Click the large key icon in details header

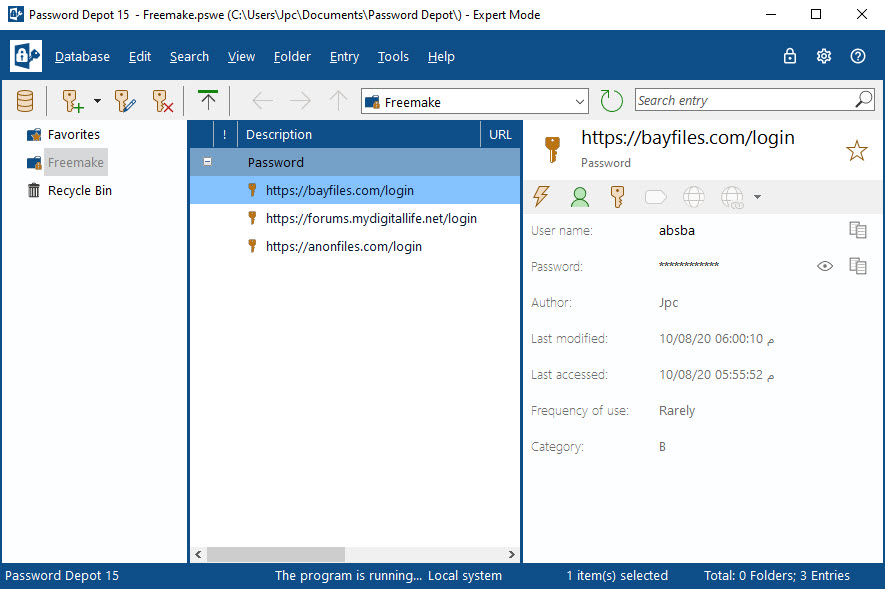click(552, 150)
